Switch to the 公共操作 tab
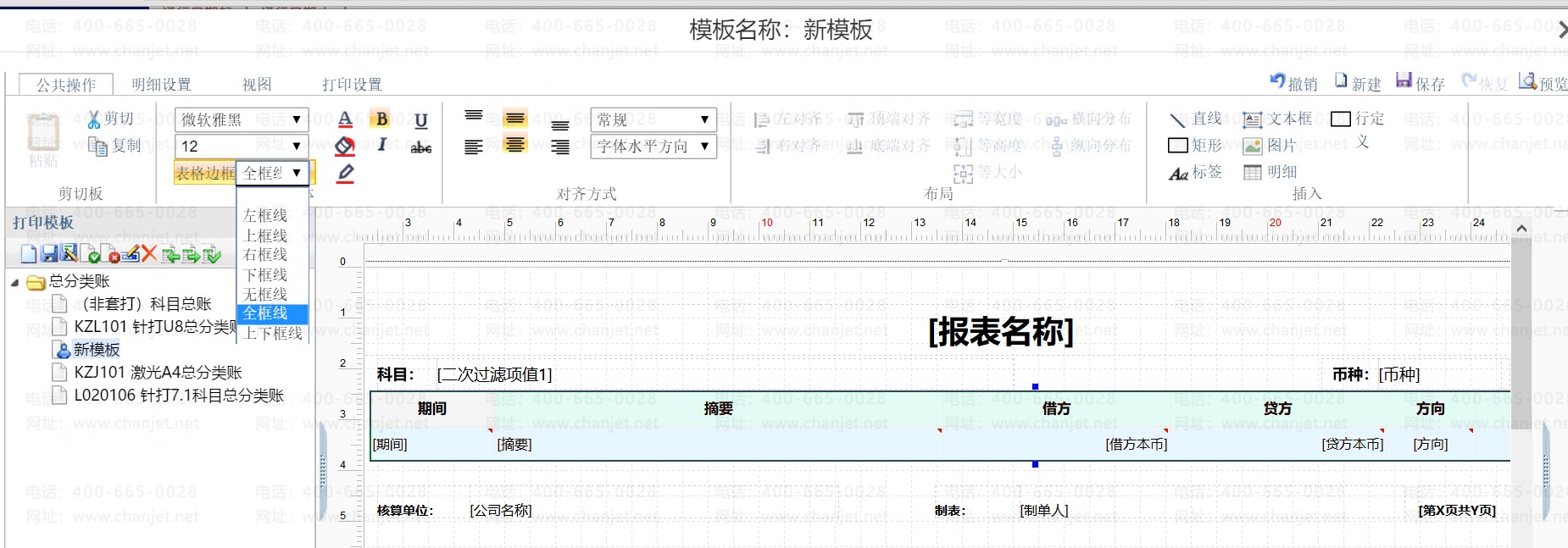Screen dimensions: 1568x548 tap(66, 84)
